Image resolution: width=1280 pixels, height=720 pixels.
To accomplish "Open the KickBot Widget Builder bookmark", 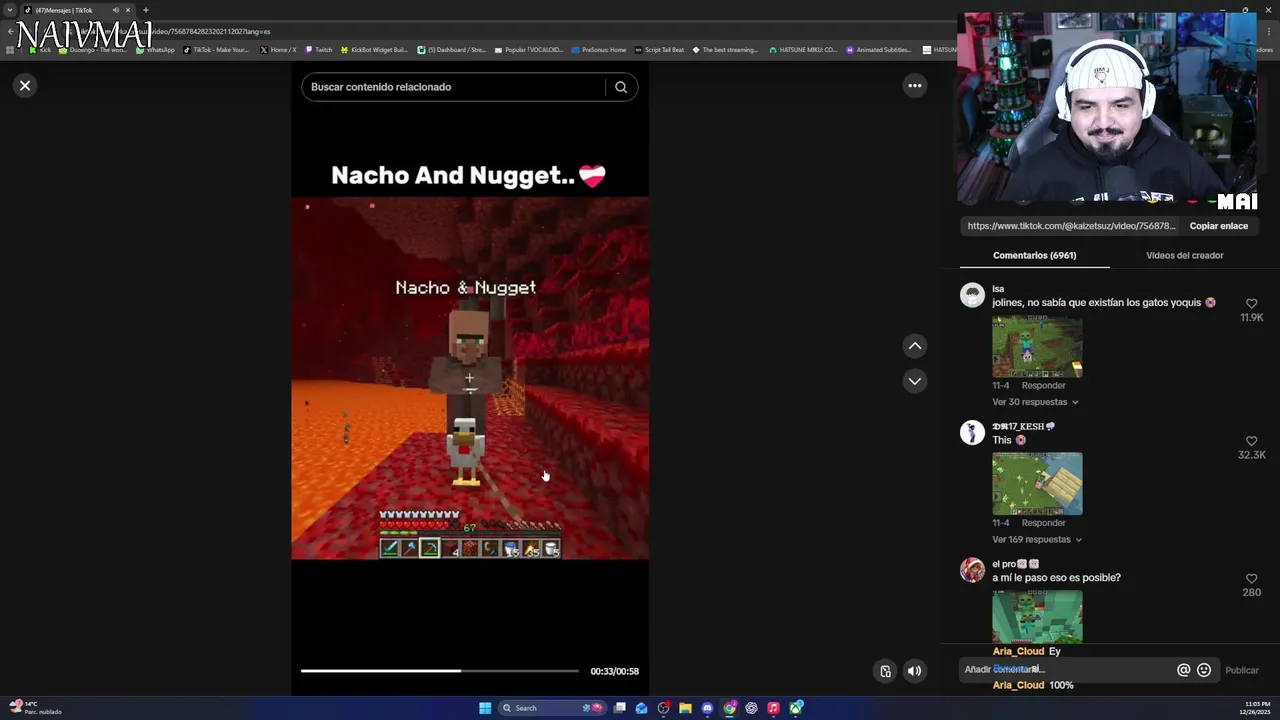I will point(374,50).
